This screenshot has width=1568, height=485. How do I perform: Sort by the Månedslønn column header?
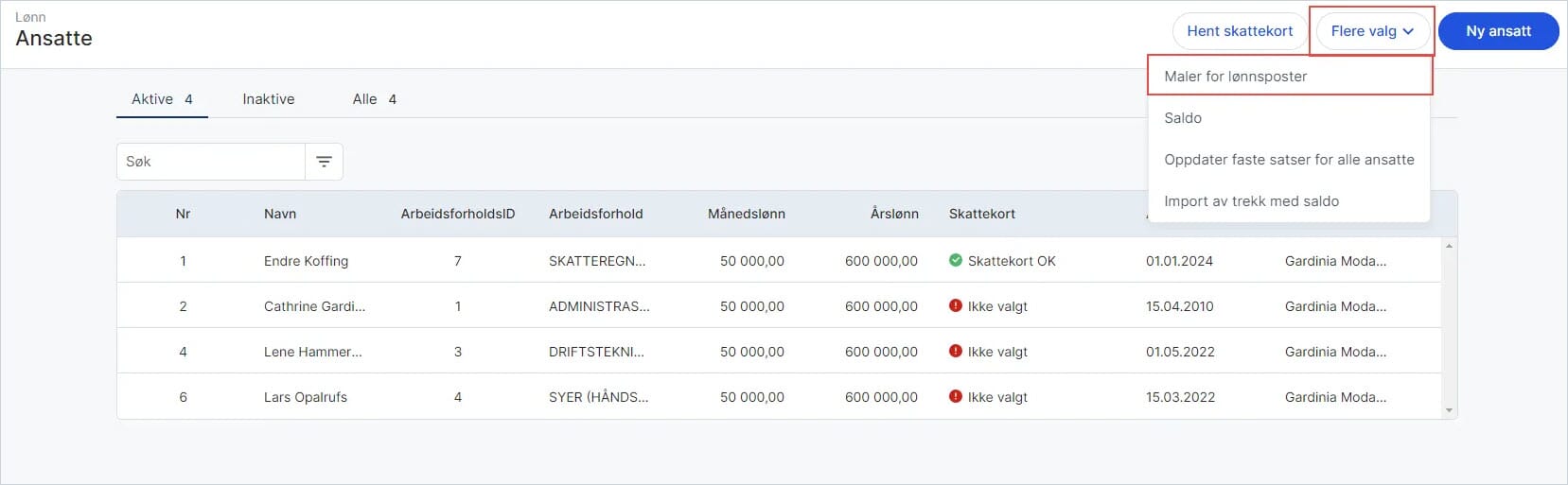(x=746, y=214)
